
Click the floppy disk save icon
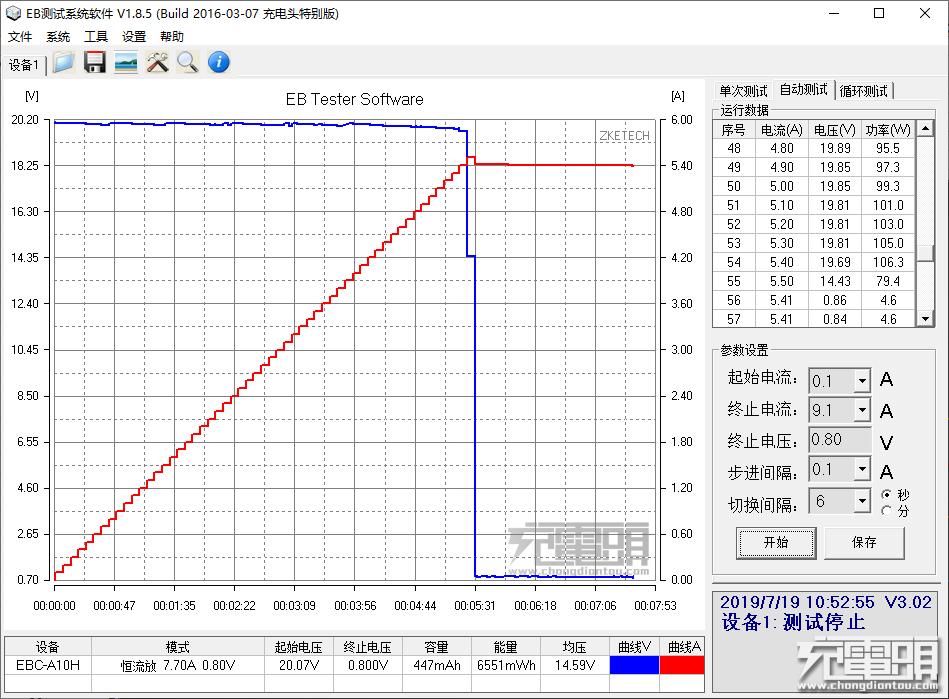click(x=94, y=63)
